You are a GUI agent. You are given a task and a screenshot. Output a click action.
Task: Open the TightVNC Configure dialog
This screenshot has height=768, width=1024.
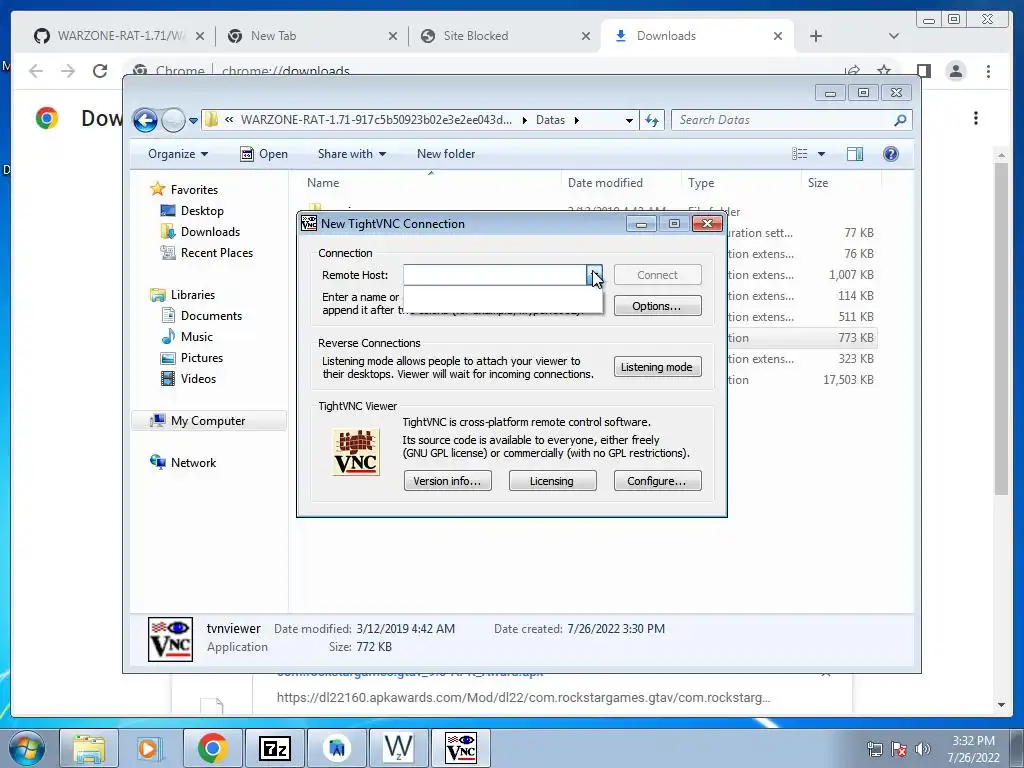[658, 481]
